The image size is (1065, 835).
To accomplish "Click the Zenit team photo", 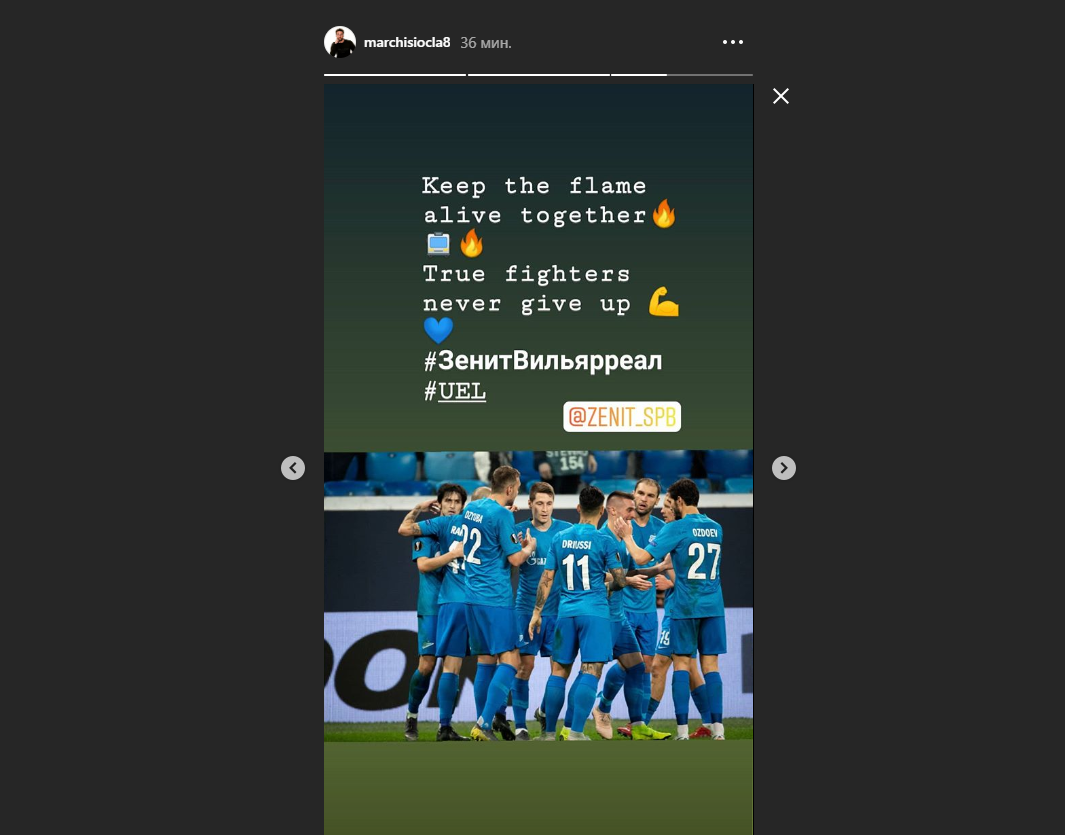I will pos(539,596).
